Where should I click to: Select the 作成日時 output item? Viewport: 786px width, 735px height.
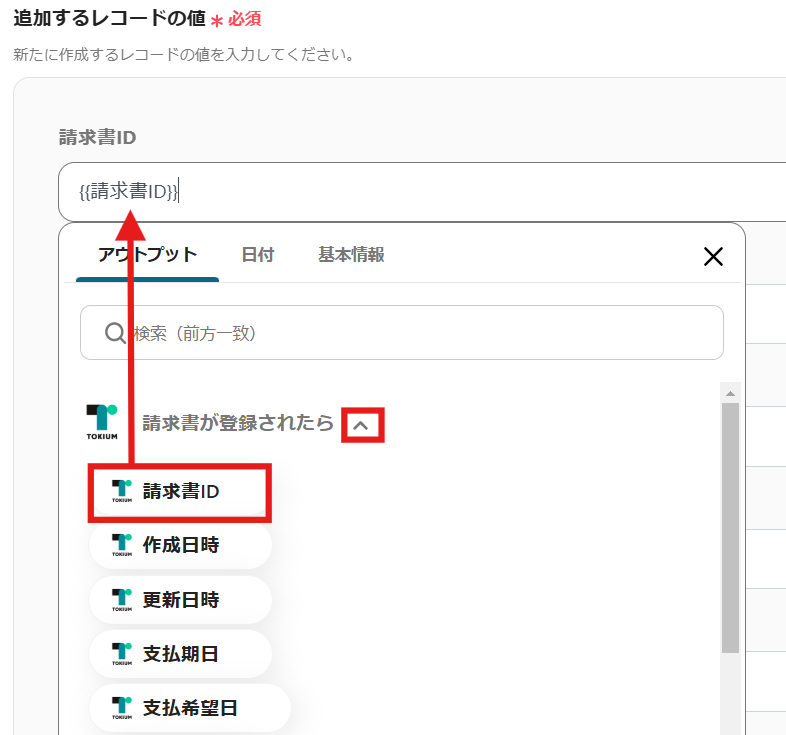pos(180,545)
